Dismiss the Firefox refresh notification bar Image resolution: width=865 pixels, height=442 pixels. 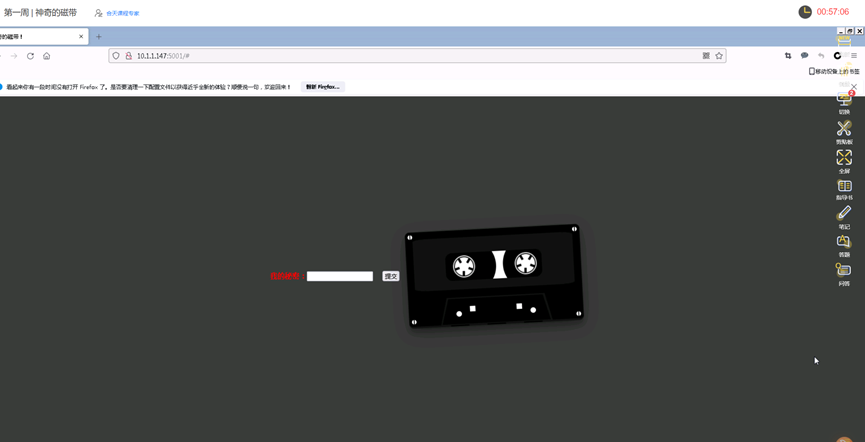point(854,87)
